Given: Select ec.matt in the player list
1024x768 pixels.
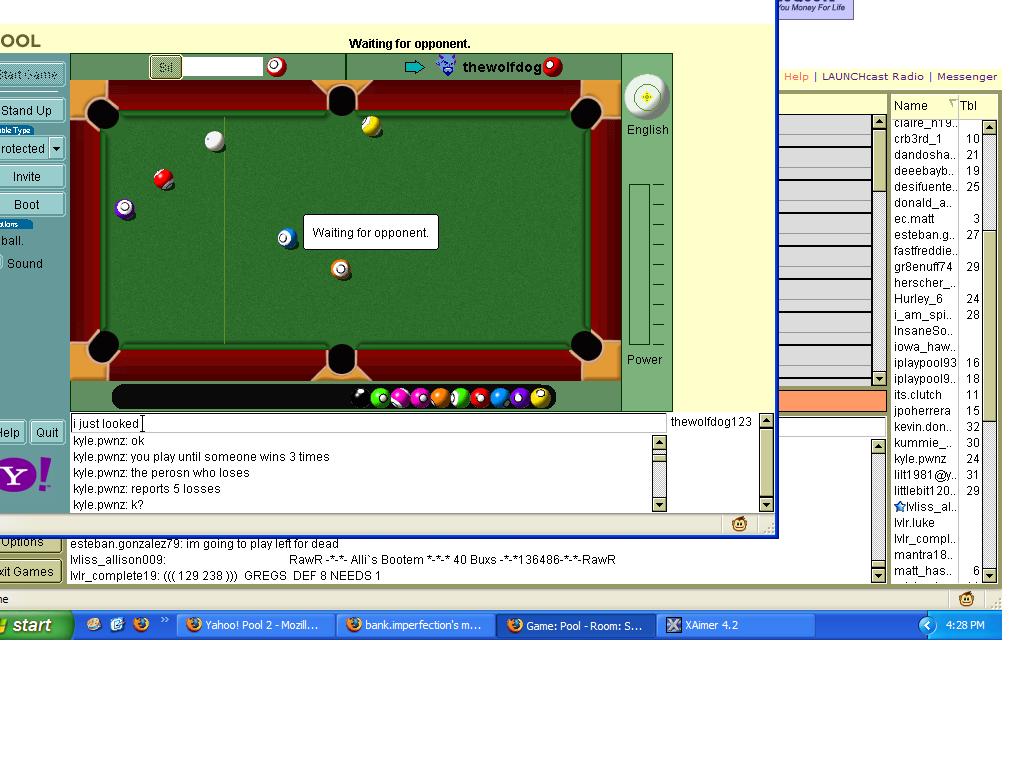Looking at the screenshot, I should (x=914, y=219).
